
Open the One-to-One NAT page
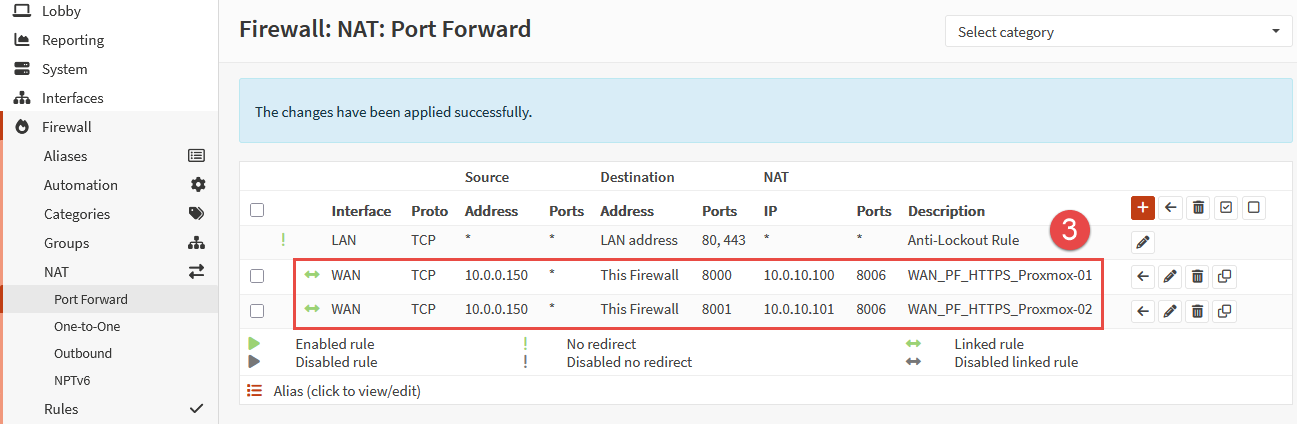tap(87, 326)
